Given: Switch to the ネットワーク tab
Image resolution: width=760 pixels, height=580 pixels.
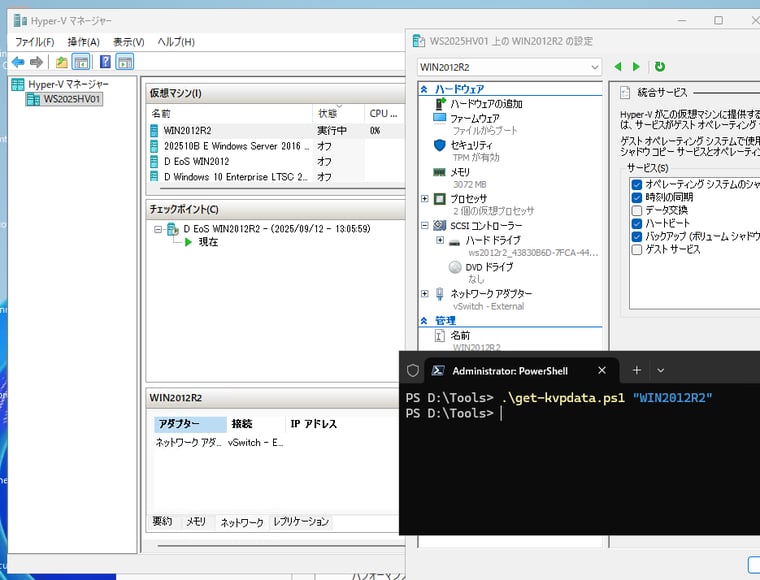Looking at the screenshot, I should (x=241, y=522).
